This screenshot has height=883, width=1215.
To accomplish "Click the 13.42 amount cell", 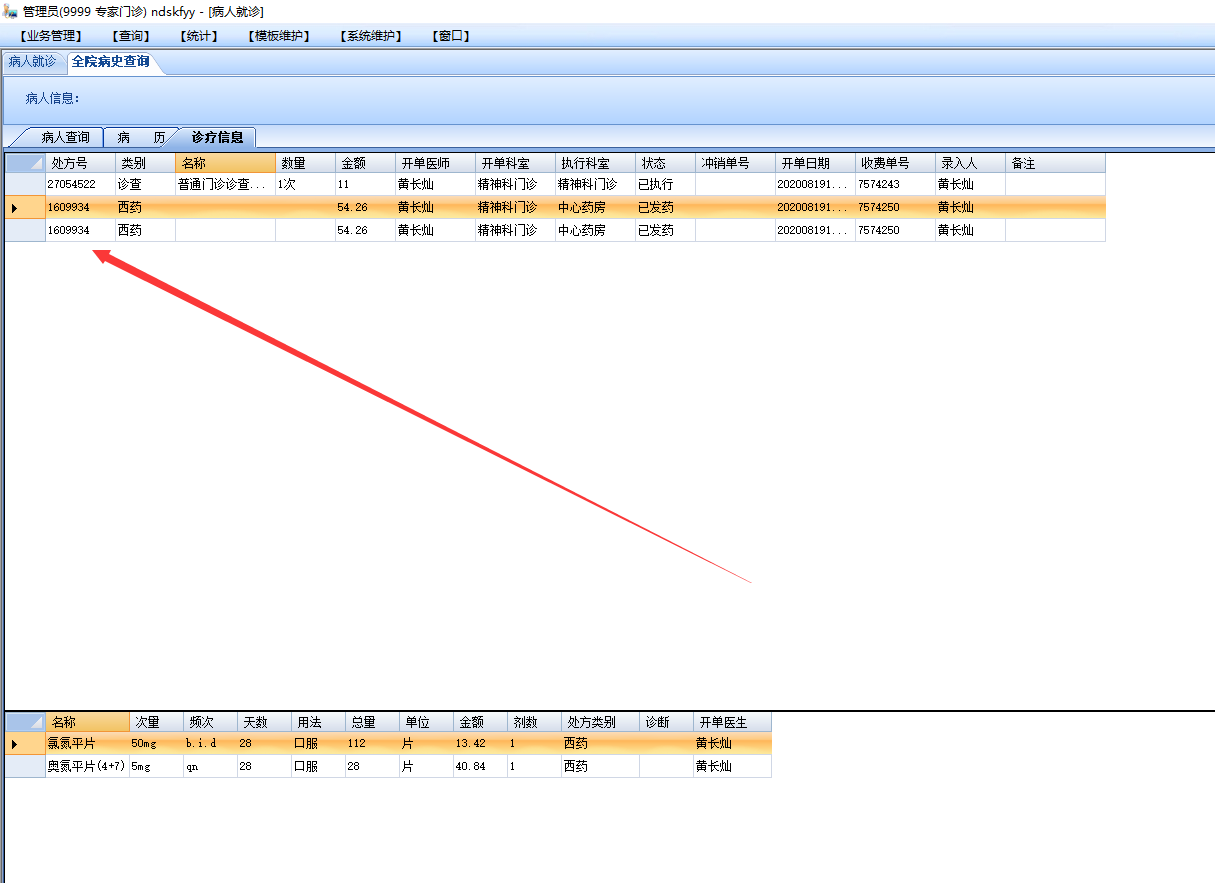I will click(x=480, y=744).
